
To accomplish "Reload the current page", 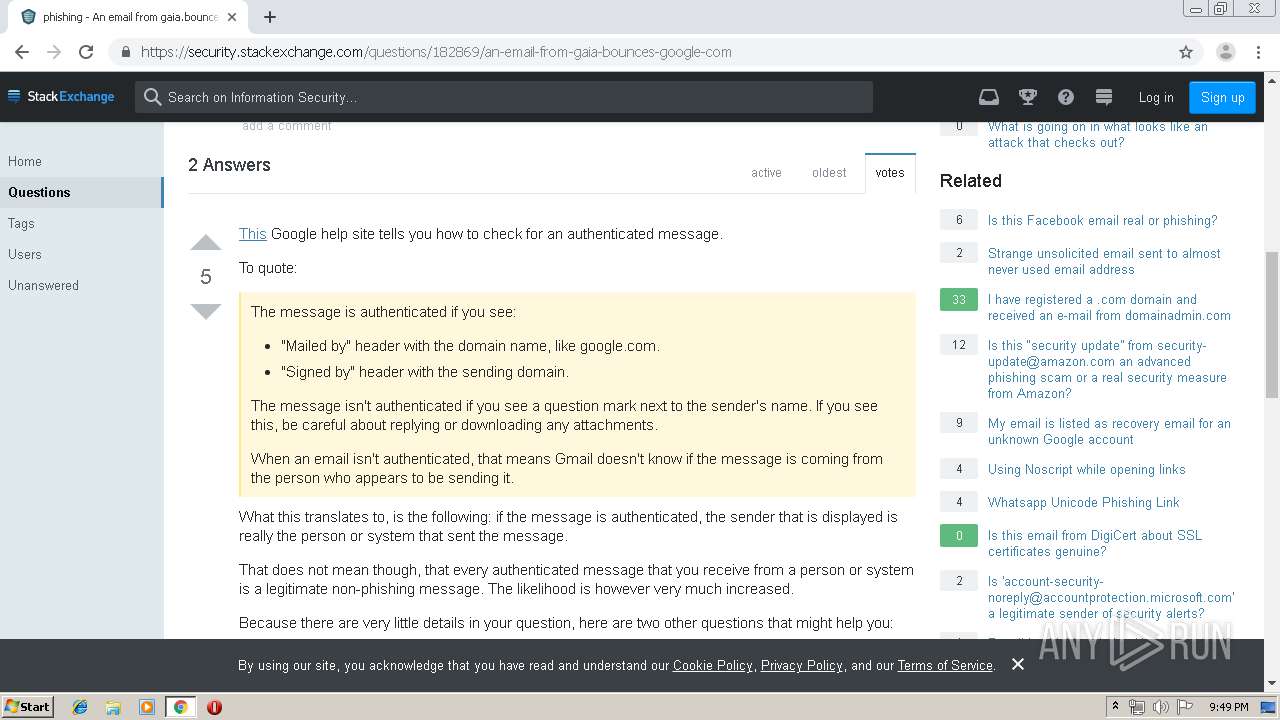I will (86, 52).
